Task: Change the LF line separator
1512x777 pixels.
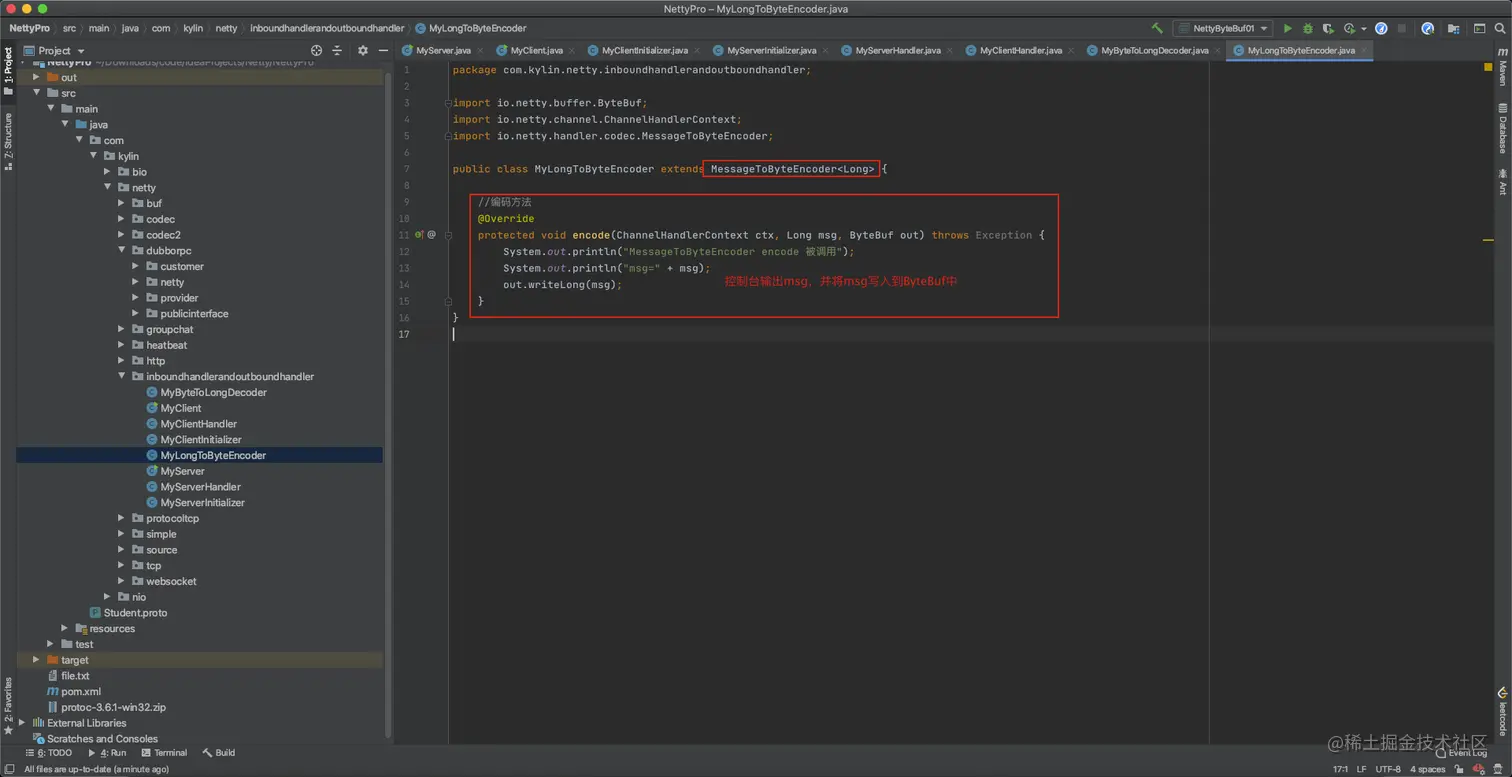Action: click(1362, 769)
